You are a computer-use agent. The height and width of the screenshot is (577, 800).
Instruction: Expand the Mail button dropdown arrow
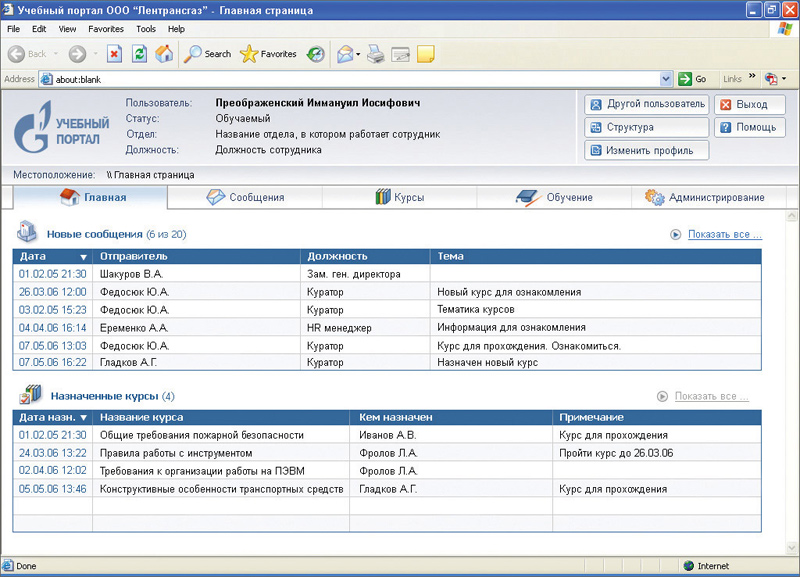coord(358,54)
